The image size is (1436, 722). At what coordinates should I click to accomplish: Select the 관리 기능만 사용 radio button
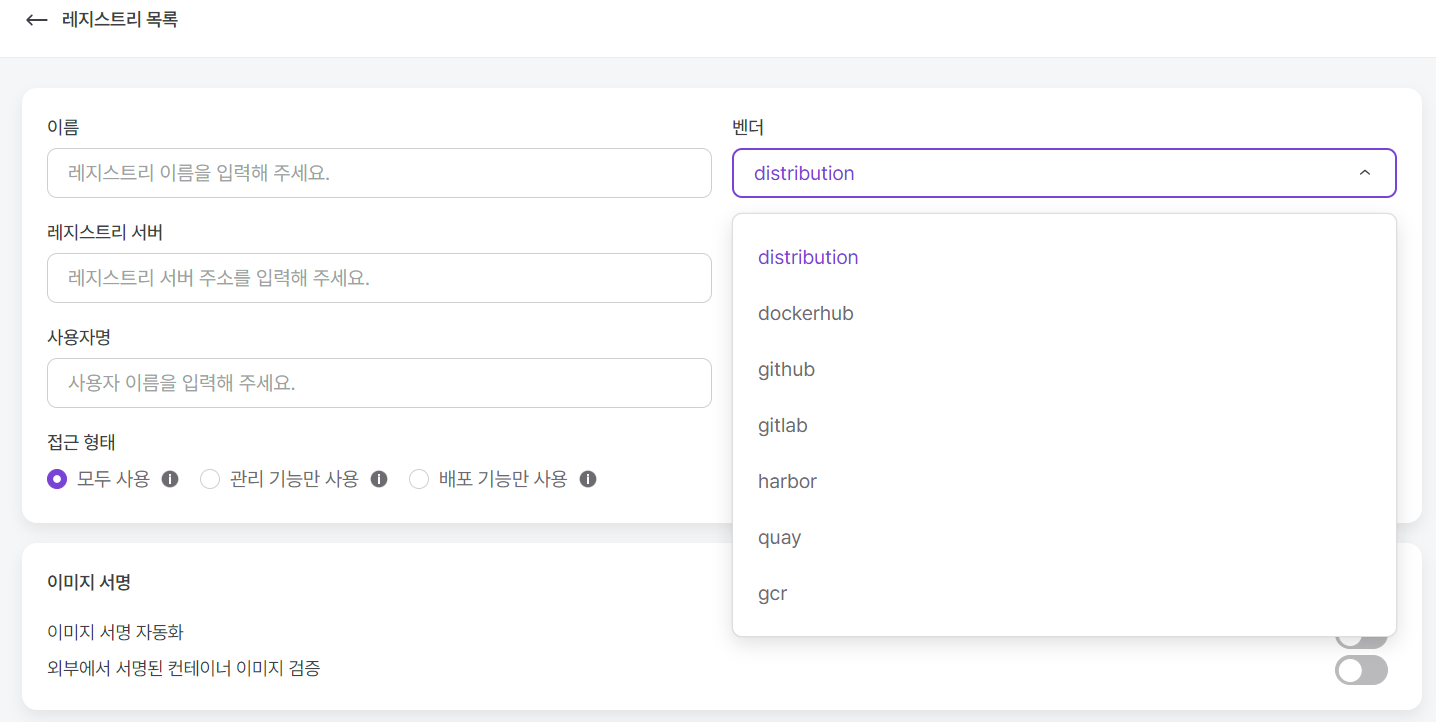[210, 479]
